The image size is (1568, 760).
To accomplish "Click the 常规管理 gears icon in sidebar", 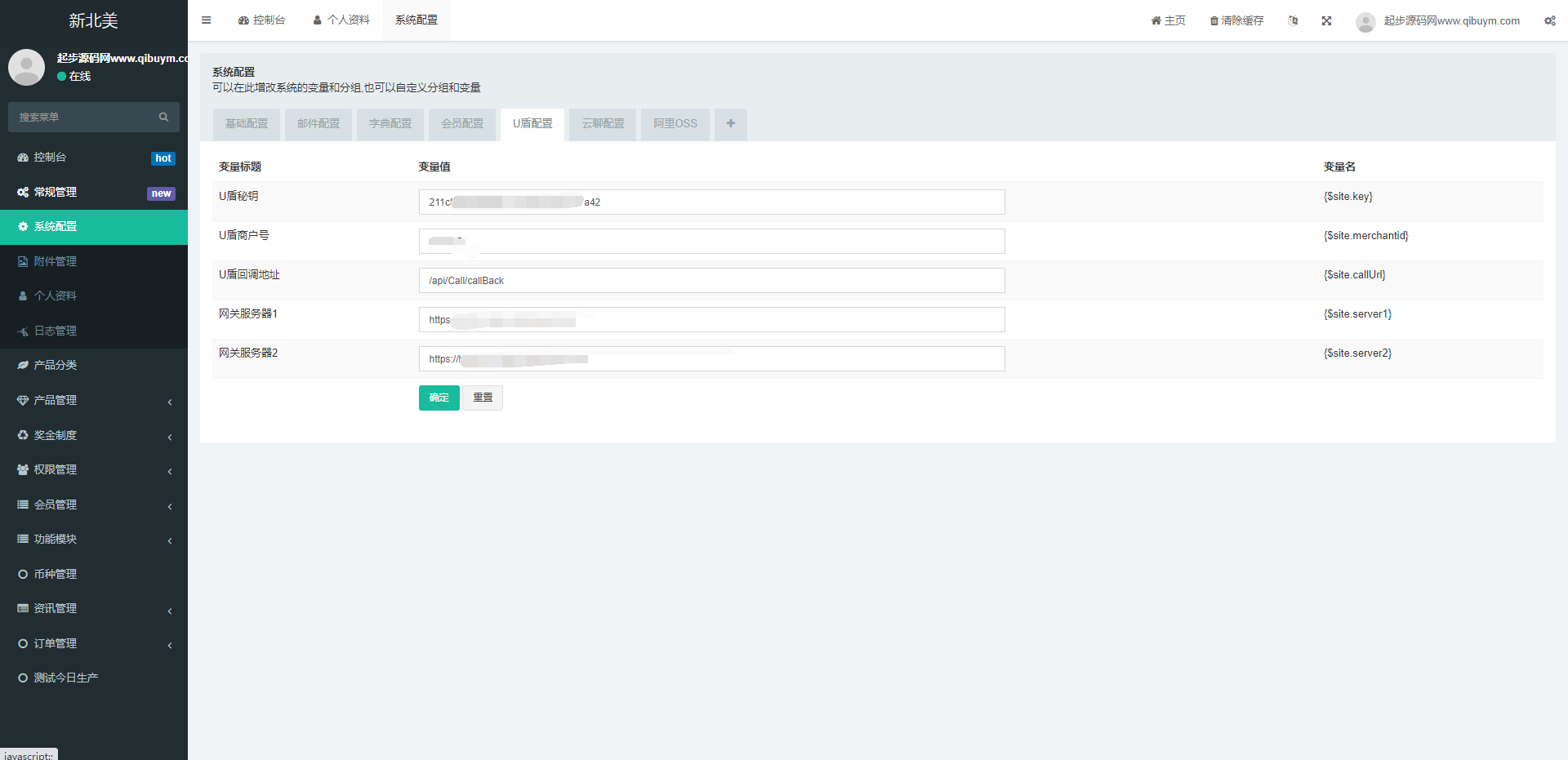I will (23, 192).
